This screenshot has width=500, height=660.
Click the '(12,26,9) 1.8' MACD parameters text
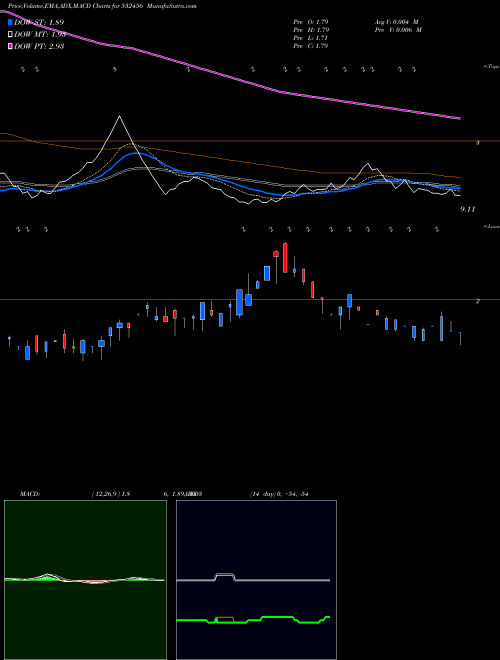tap(111, 494)
